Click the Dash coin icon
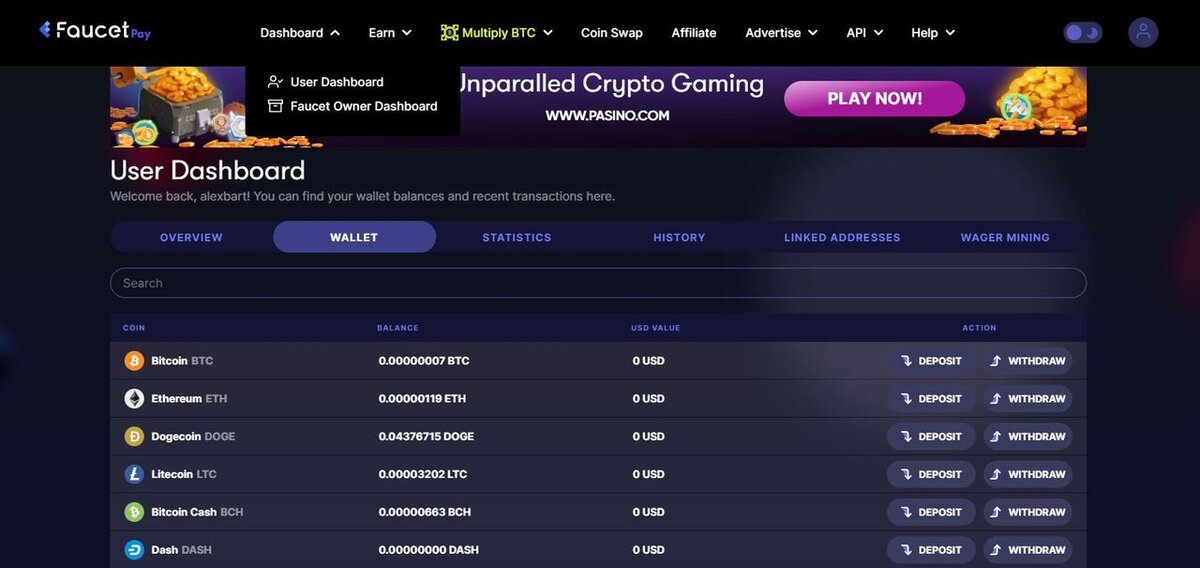The image size is (1200, 568). coord(134,550)
